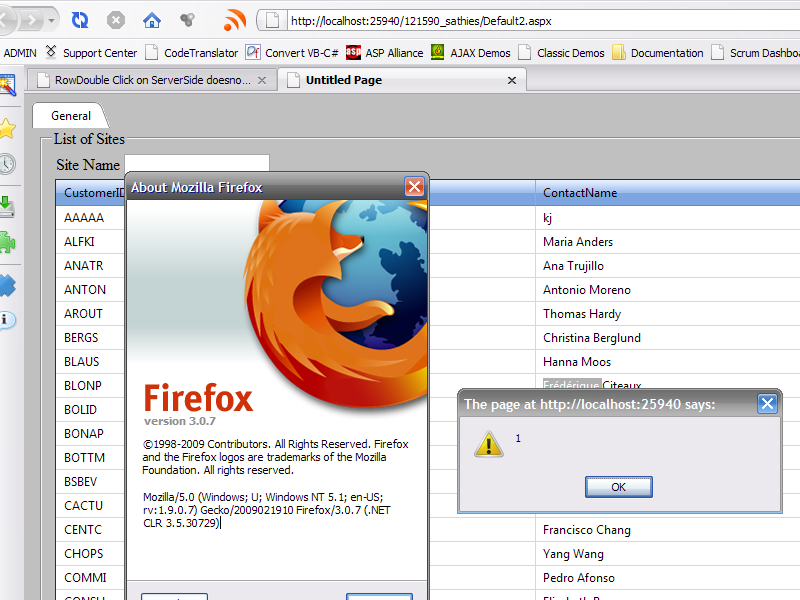Click the gray share icon next to home
Screen dimensions: 800x600
[187, 20]
